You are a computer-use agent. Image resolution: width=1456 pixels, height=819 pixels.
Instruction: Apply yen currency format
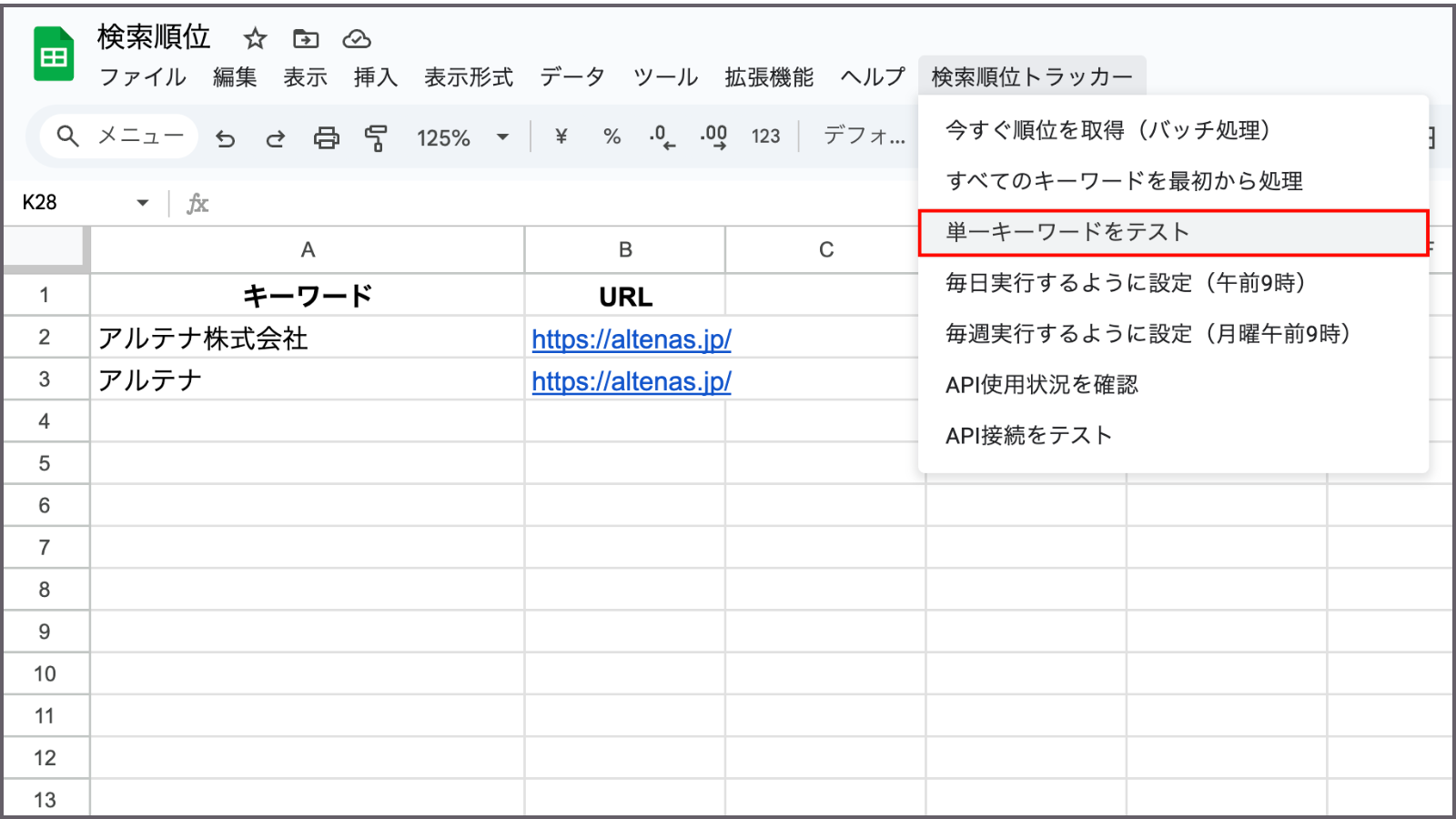click(x=561, y=136)
